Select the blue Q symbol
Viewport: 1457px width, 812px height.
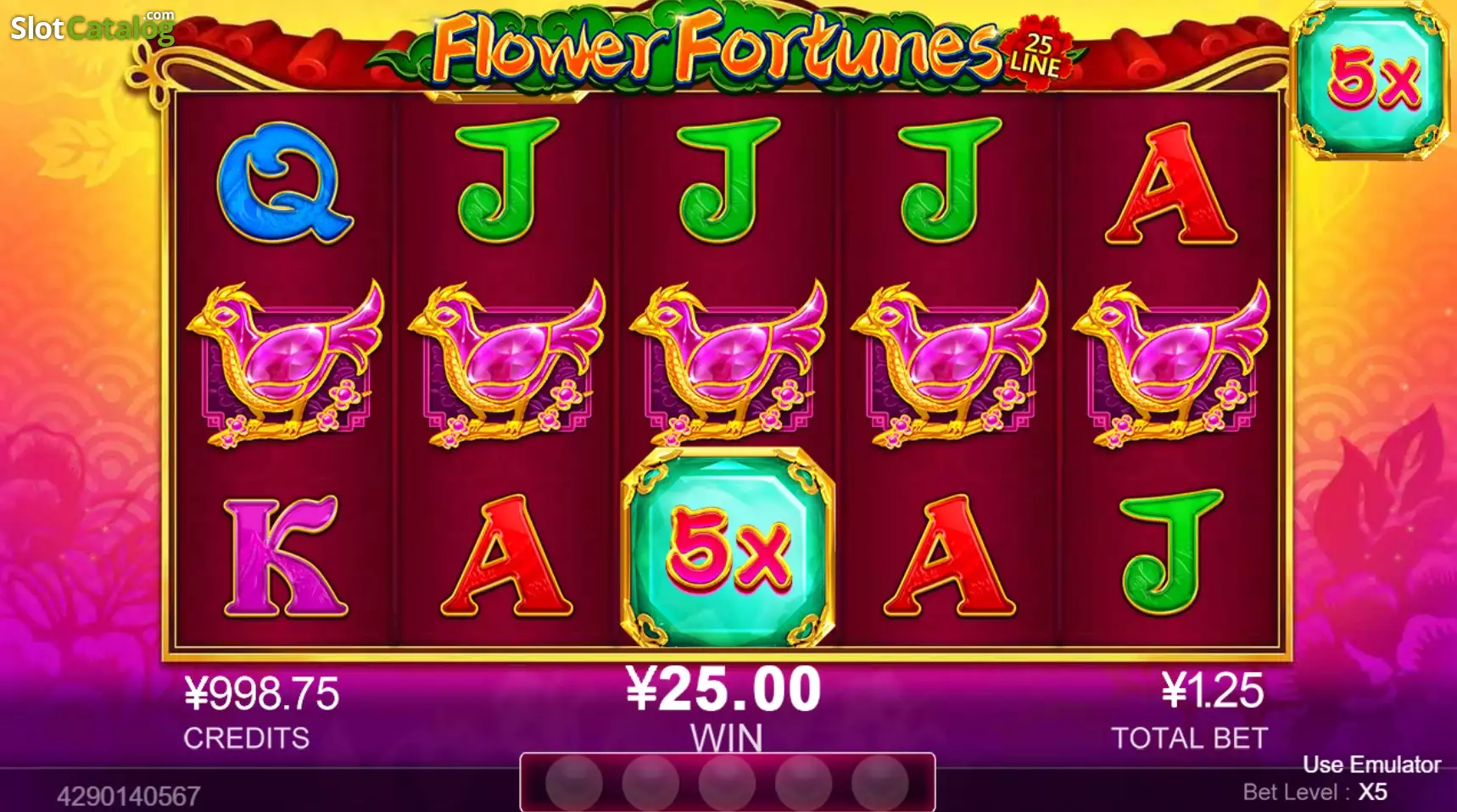(x=284, y=182)
